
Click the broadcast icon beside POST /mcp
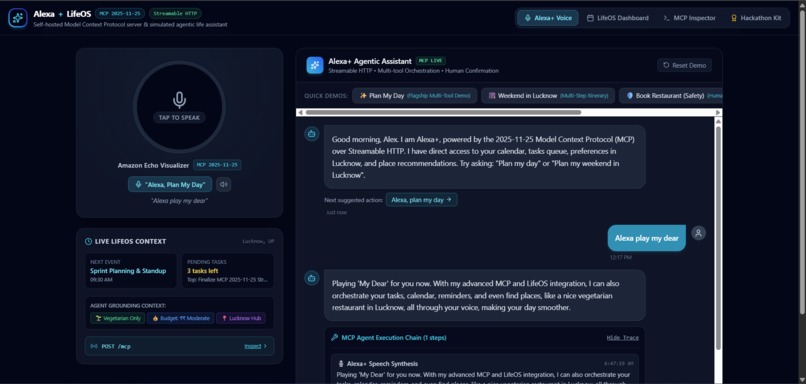[x=94, y=346]
